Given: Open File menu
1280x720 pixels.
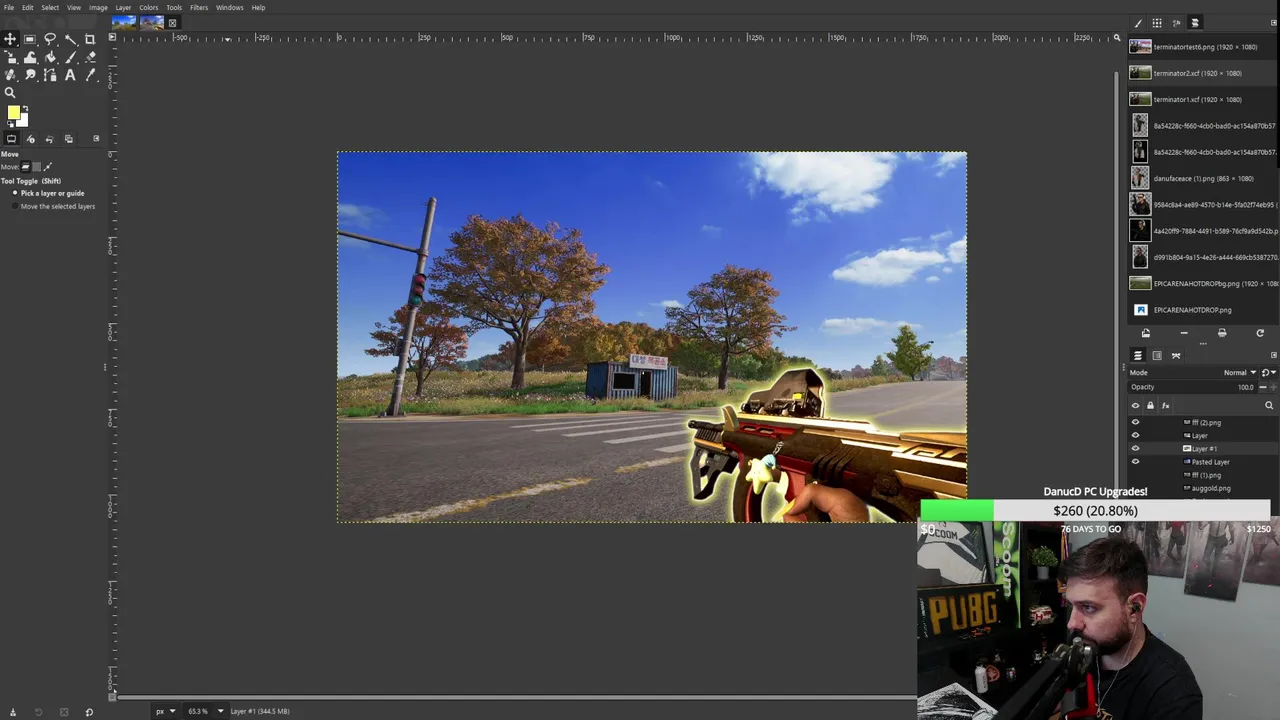Looking at the screenshot, I should tap(8, 7).
